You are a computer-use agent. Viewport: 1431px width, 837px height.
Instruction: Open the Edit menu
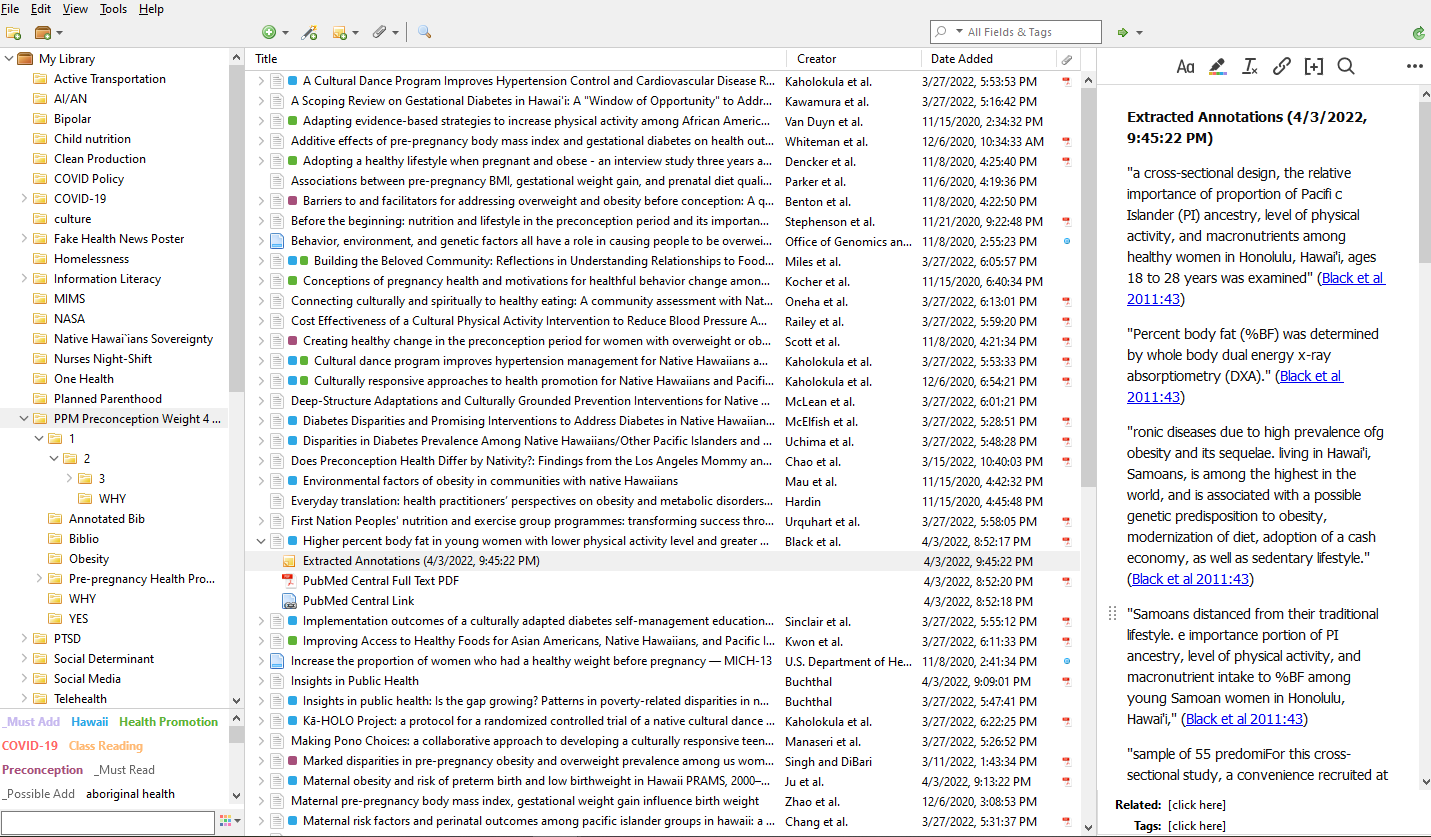click(41, 9)
